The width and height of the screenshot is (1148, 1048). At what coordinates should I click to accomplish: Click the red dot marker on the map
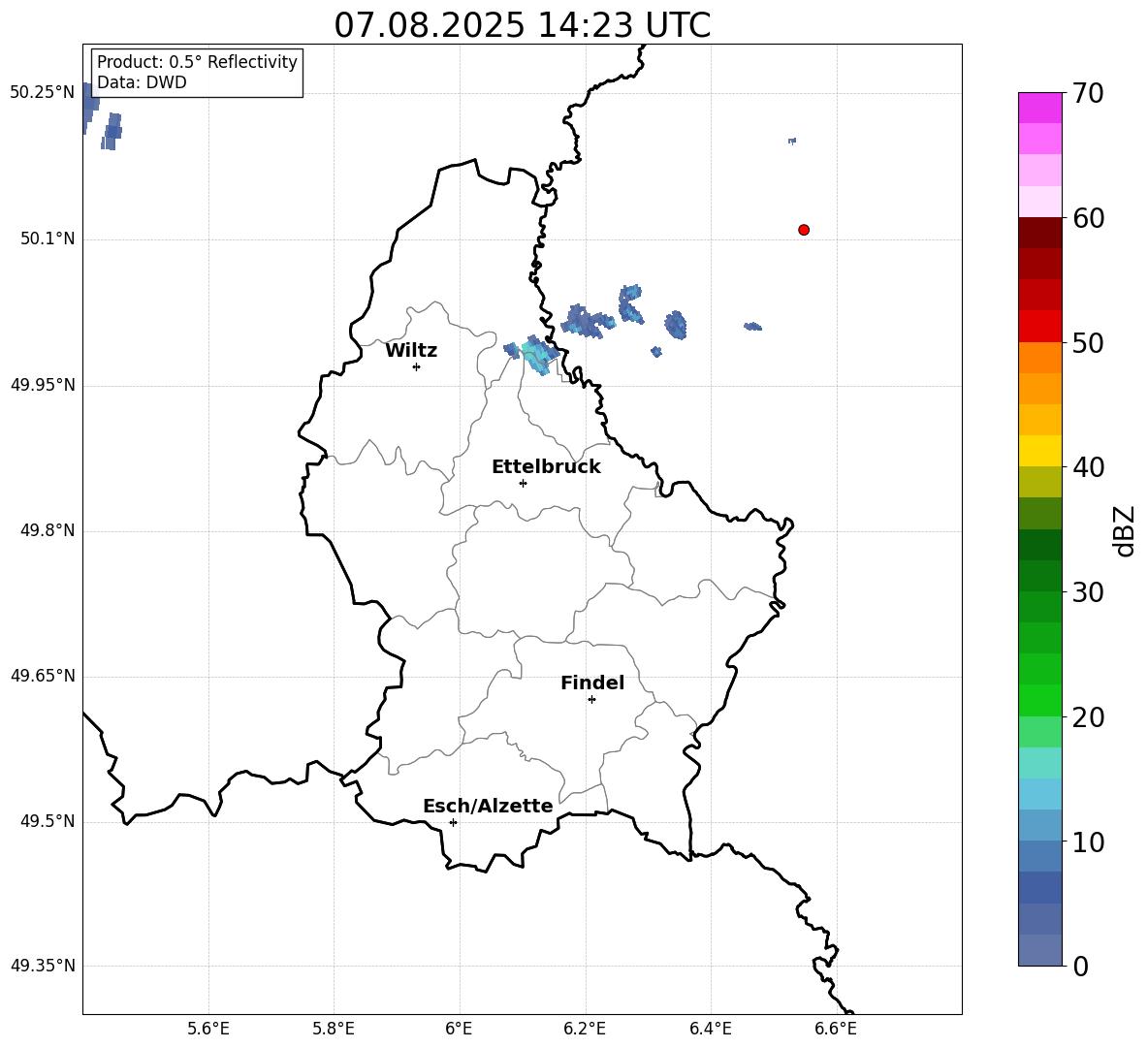point(804,230)
